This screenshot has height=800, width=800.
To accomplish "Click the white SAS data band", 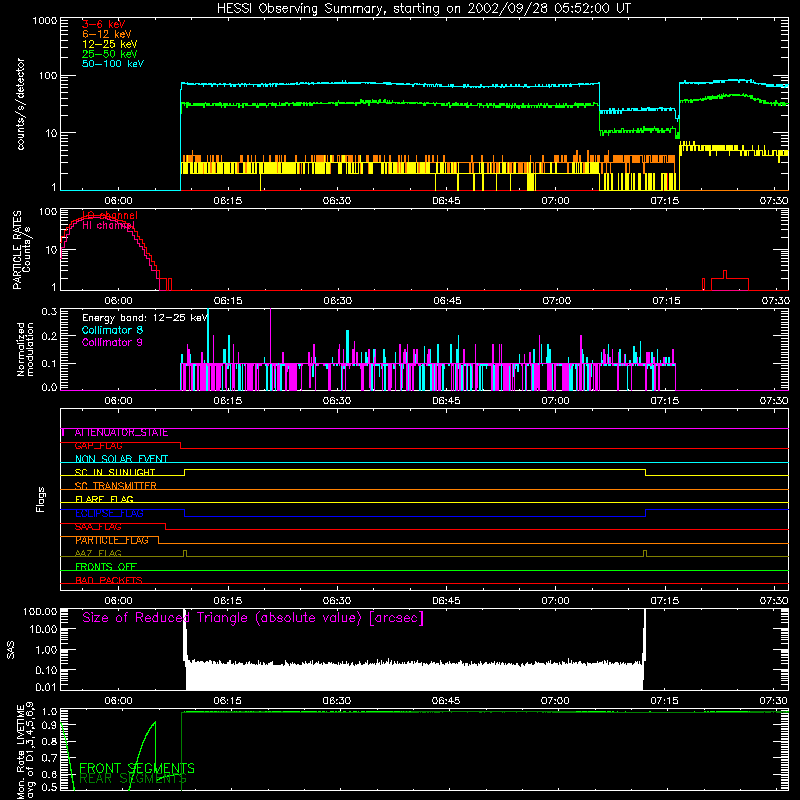I will [x=414, y=676].
